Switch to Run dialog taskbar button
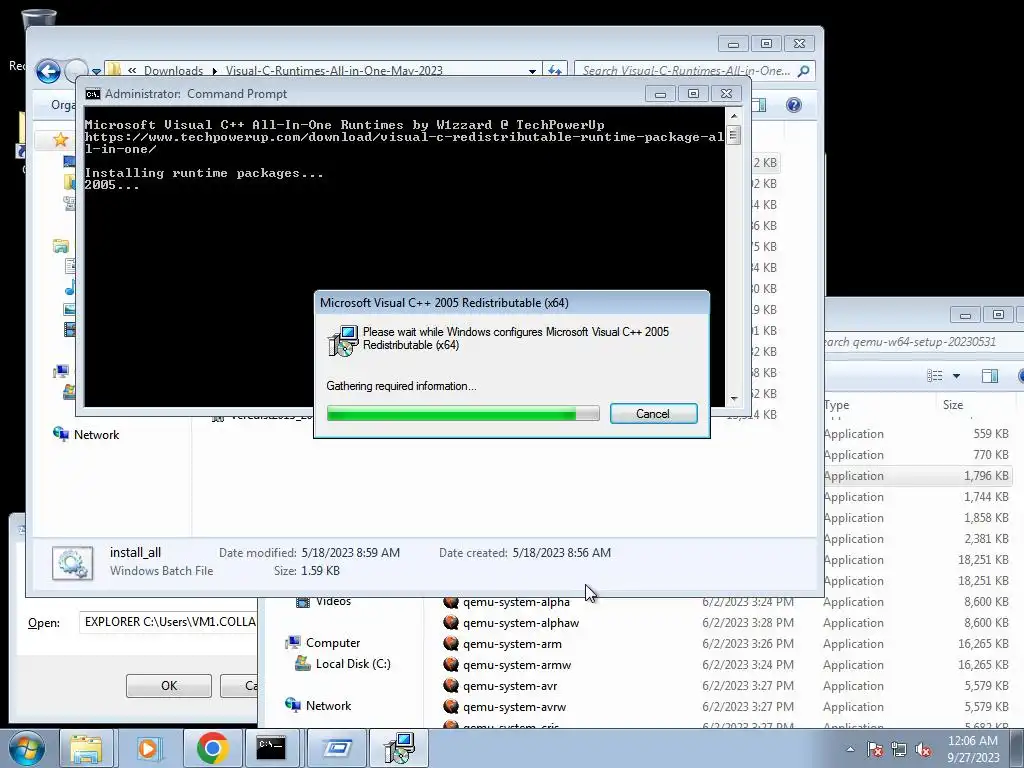This screenshot has width=1024, height=768. [x=337, y=748]
